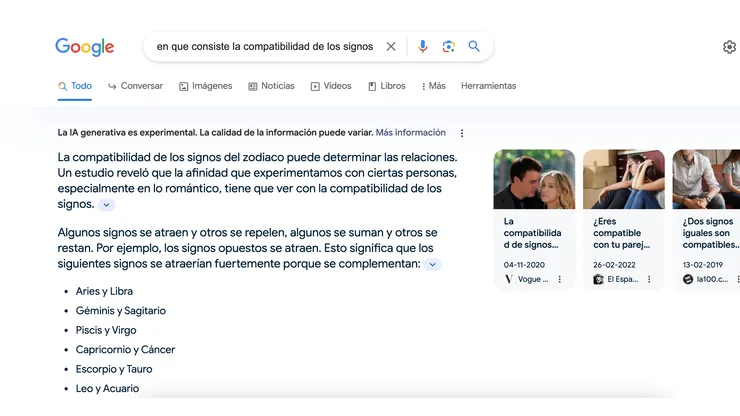The height and width of the screenshot is (416, 740).
Task: Click the 'Capricornio y Cáncer' list item
Action: point(126,349)
